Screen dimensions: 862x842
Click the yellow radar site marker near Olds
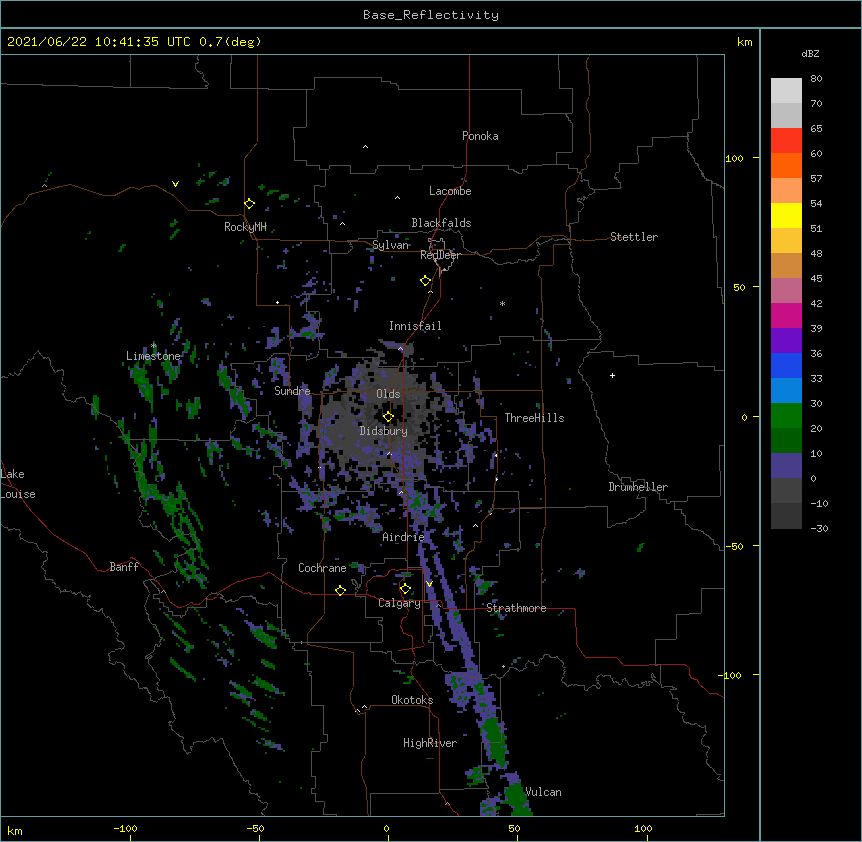point(388,417)
